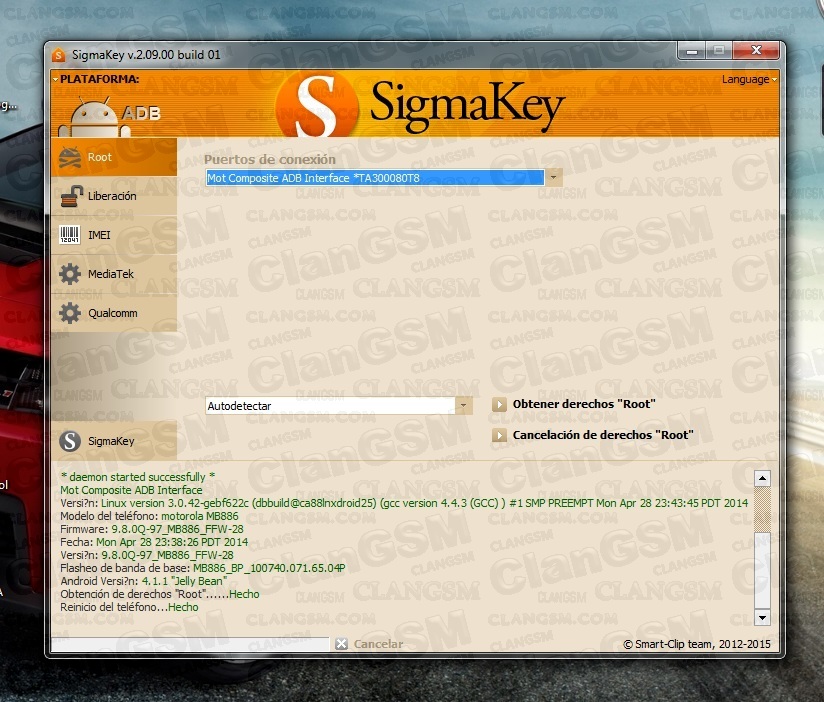
Task: Click log line "Modelo del teléfono: motorola MB886"
Action: pos(149,516)
